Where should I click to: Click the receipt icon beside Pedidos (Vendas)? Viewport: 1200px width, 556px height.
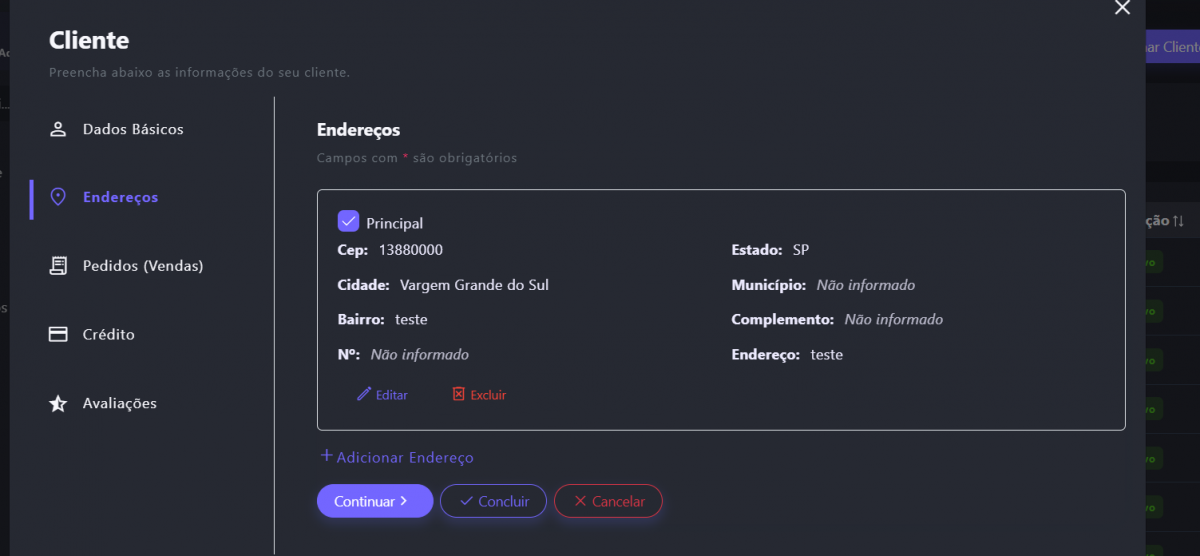(x=58, y=266)
